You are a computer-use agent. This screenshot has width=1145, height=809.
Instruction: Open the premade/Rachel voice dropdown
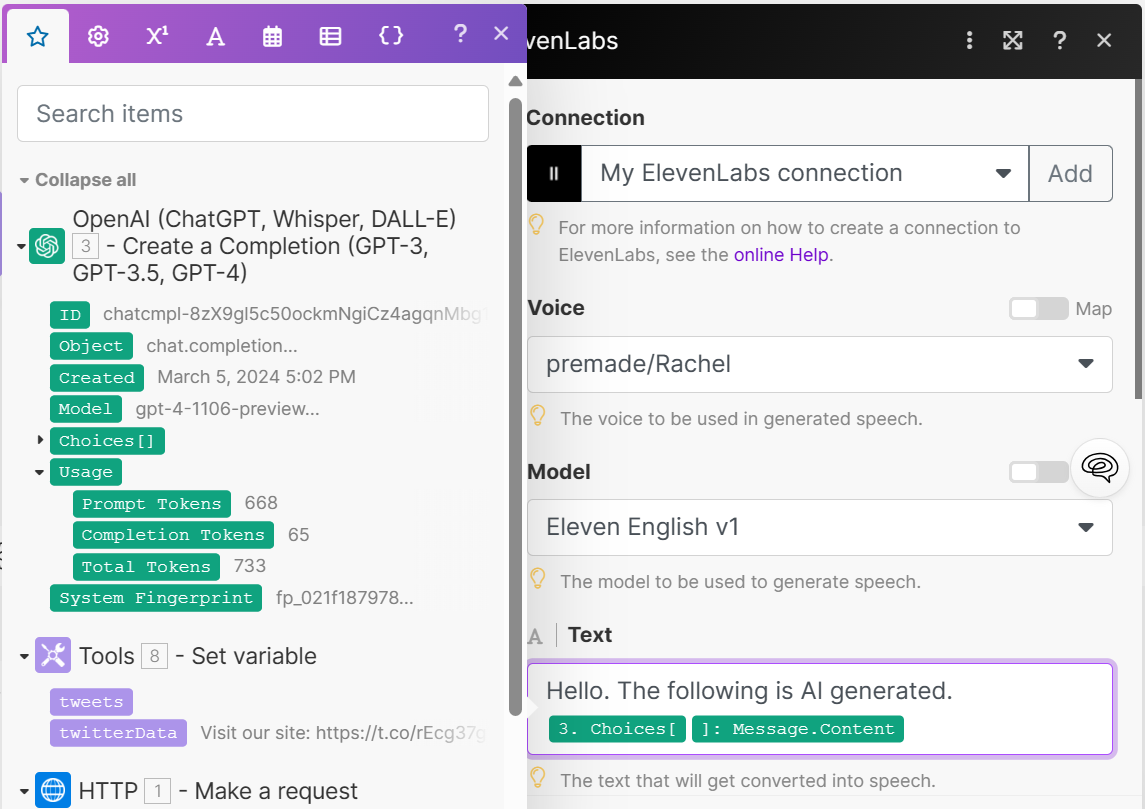(819, 364)
